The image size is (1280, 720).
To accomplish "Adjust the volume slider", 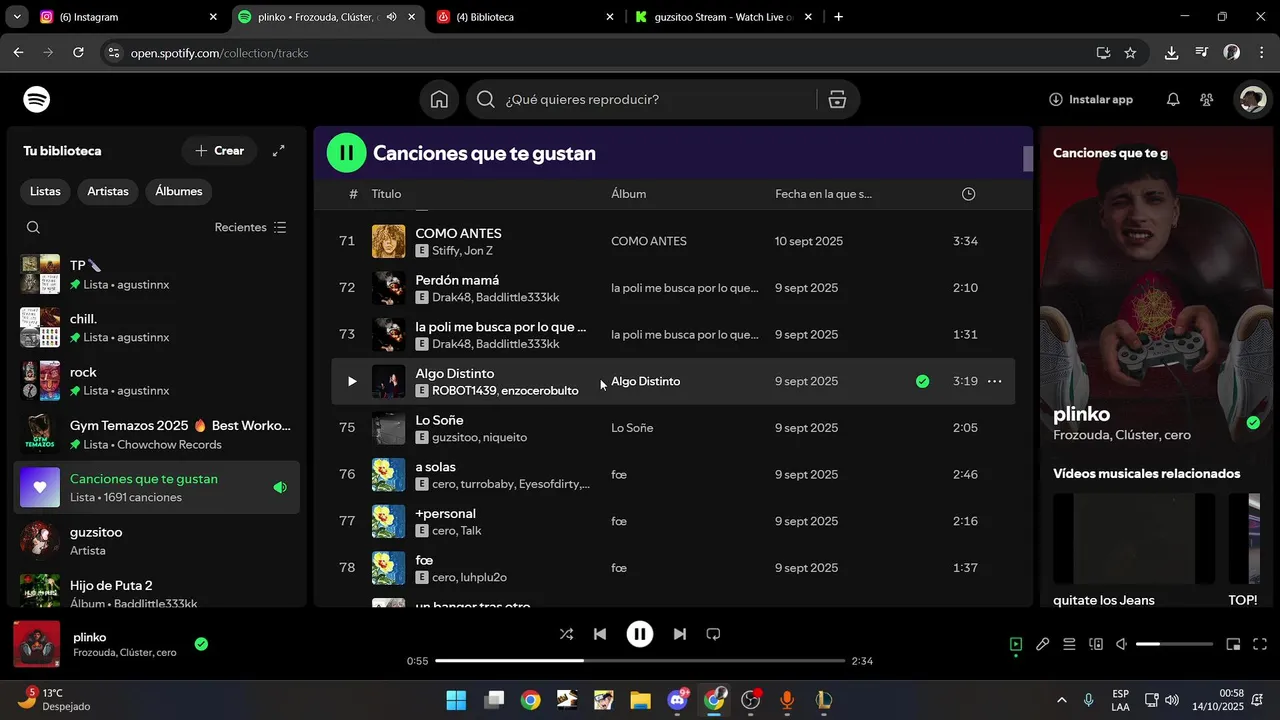I will [1174, 645].
